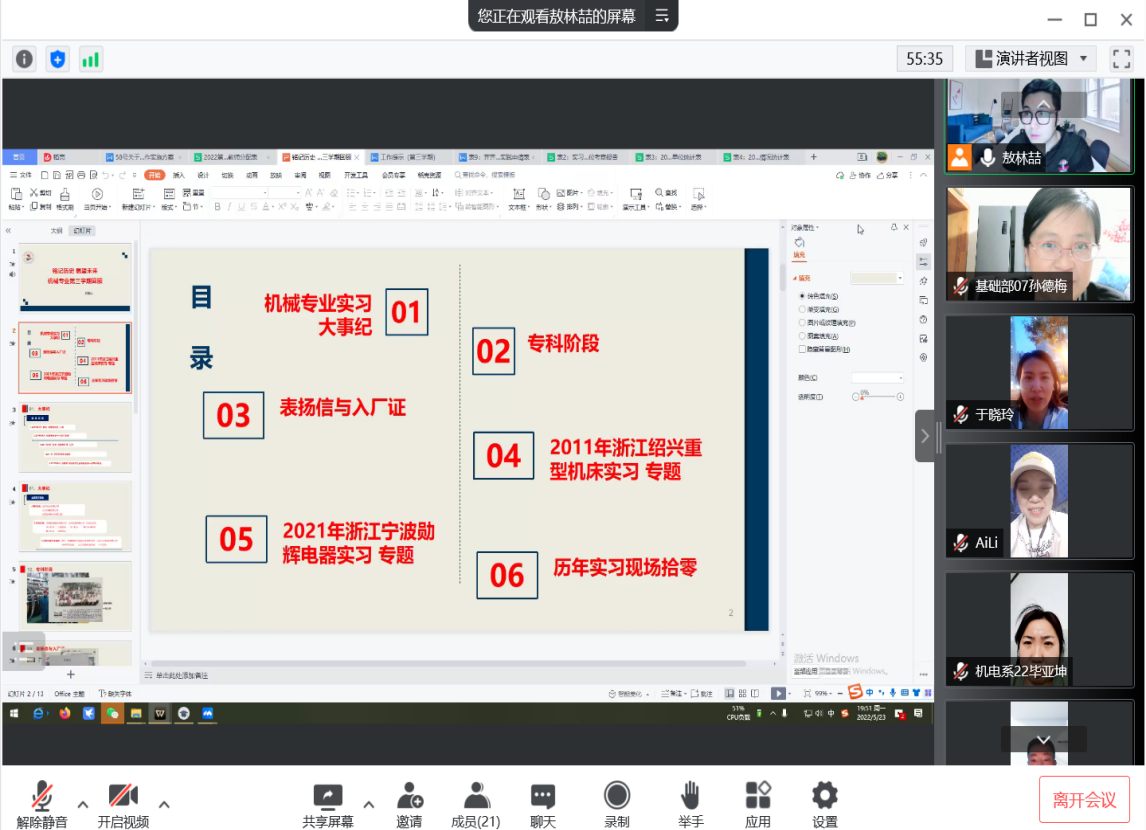Image resolution: width=1146 pixels, height=830 pixels.
Task: Select 于晓玲's participant video thumbnail
Action: click(x=1040, y=373)
